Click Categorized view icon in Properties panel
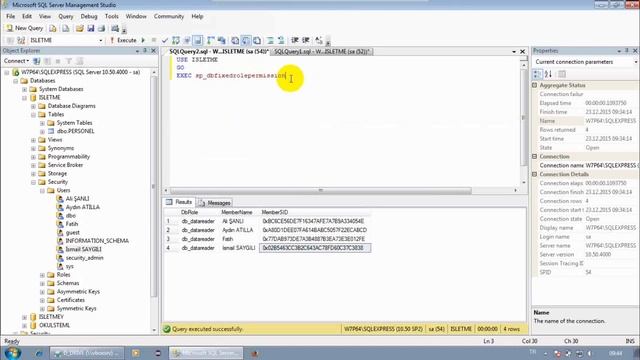Image resolution: width=640 pixels, height=360 pixels. 538,74
